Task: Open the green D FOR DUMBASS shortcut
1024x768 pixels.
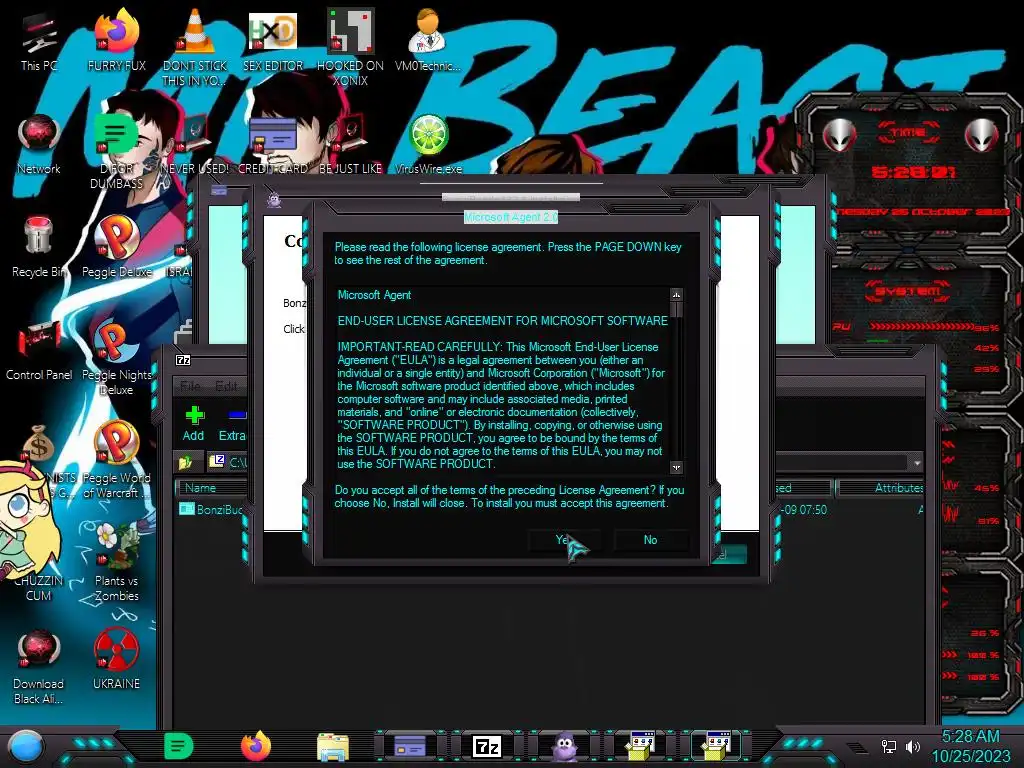Action: coord(116,152)
